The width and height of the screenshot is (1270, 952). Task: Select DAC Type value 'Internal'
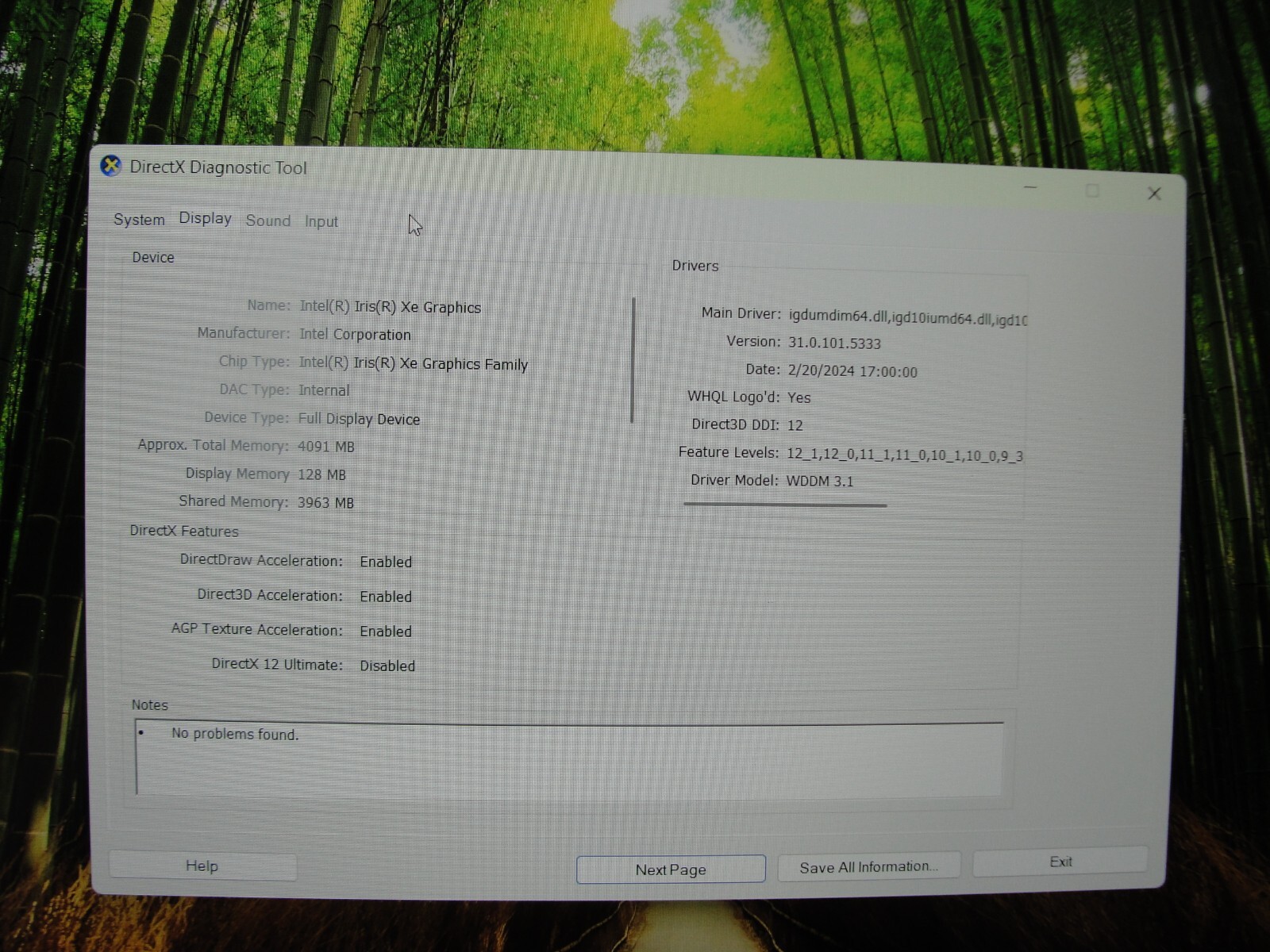[x=324, y=390]
